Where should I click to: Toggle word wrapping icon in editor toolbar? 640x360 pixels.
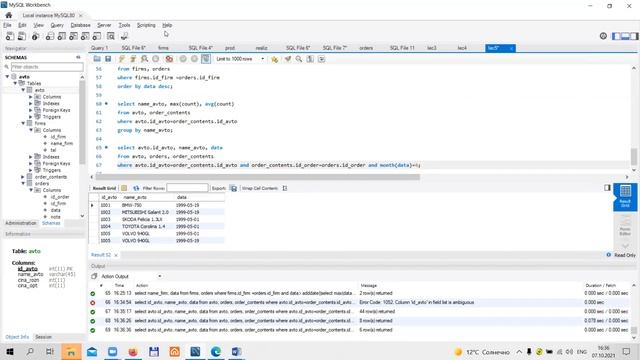coord(322,59)
